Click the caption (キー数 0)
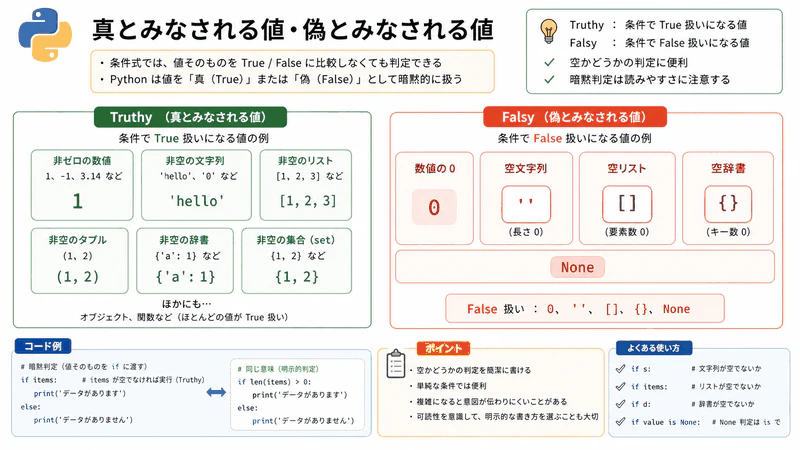 click(728, 232)
